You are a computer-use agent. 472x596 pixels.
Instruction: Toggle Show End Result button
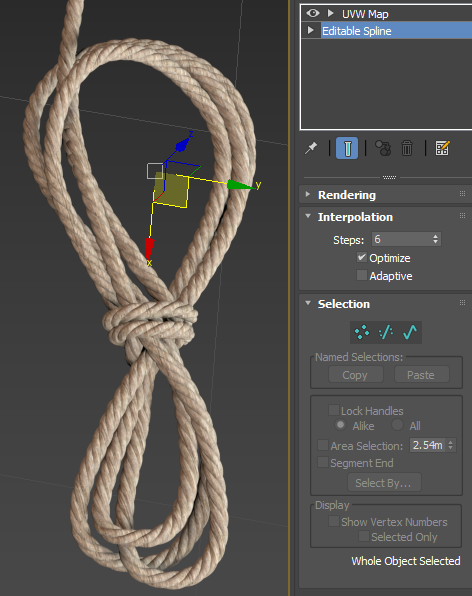347,148
